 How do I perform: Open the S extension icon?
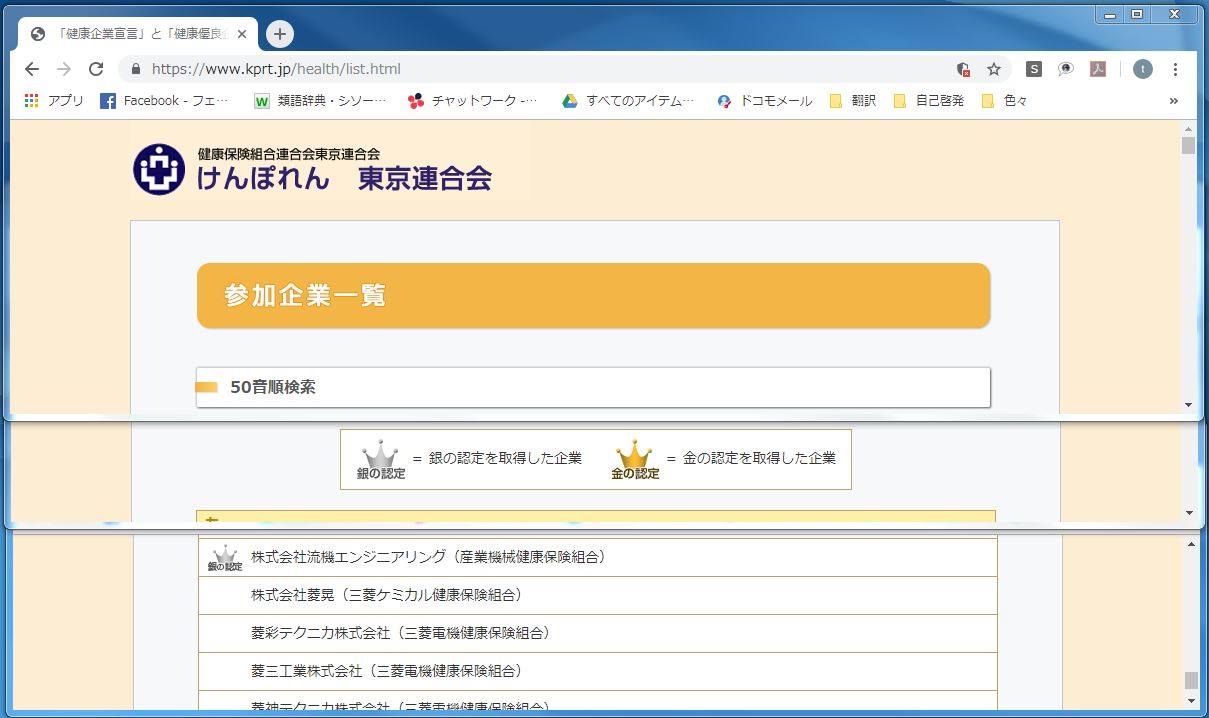tap(1034, 69)
